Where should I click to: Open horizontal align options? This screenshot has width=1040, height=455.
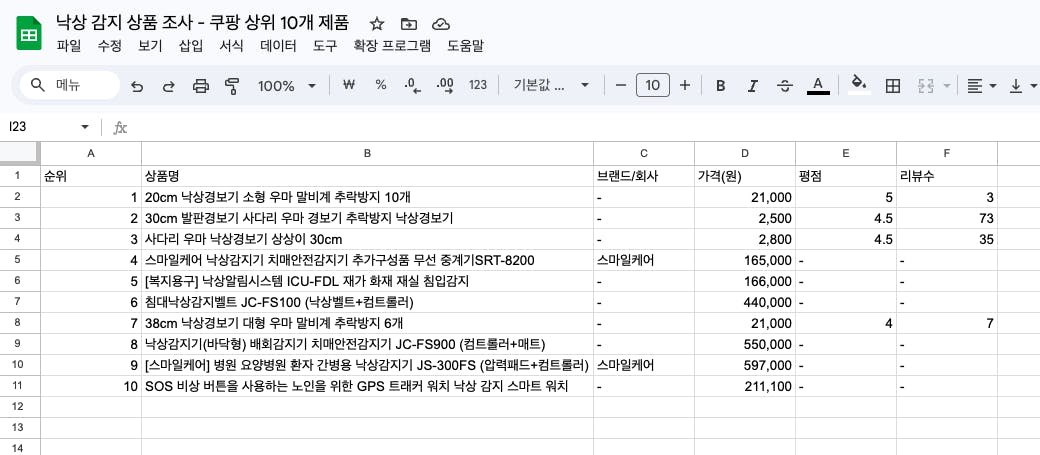(981, 86)
